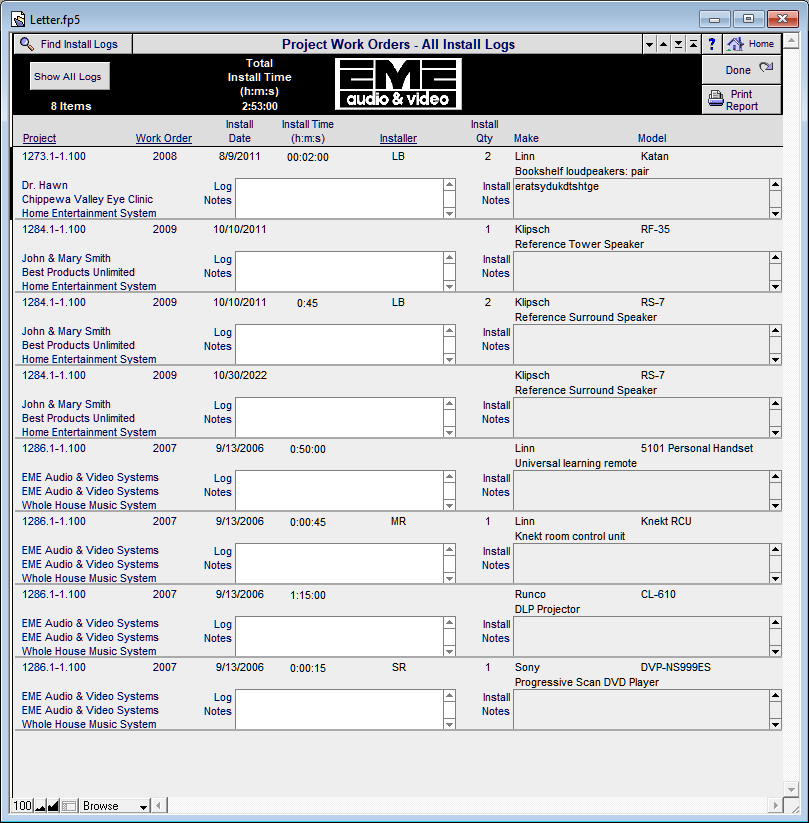
Task: Click window vertical scrollbar up arrow
Action: (x=791, y=41)
